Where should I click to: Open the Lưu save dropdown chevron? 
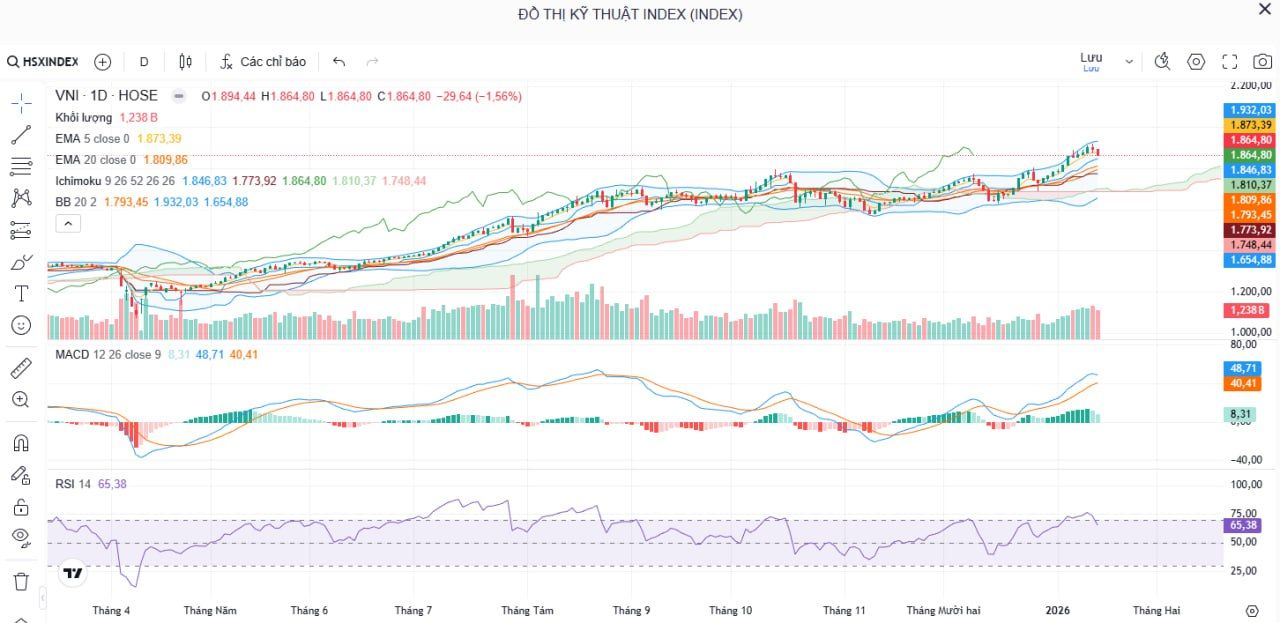point(1128,61)
